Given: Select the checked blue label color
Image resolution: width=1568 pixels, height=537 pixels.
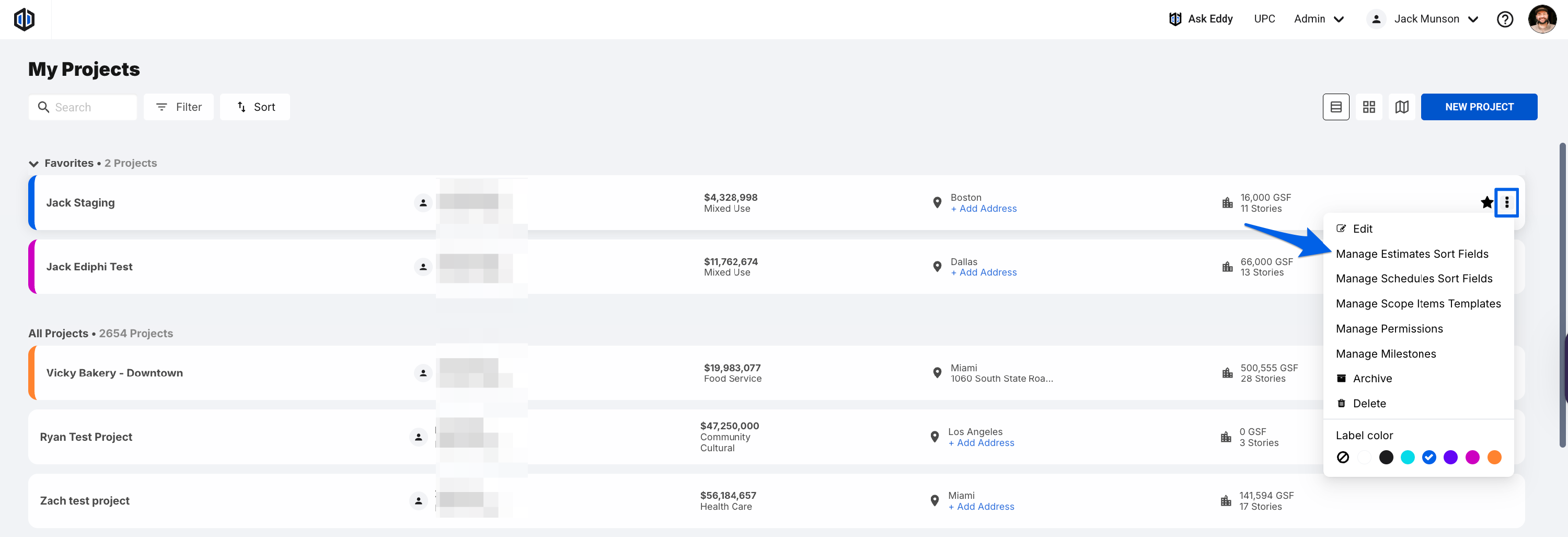Looking at the screenshot, I should pyautogui.click(x=1428, y=457).
